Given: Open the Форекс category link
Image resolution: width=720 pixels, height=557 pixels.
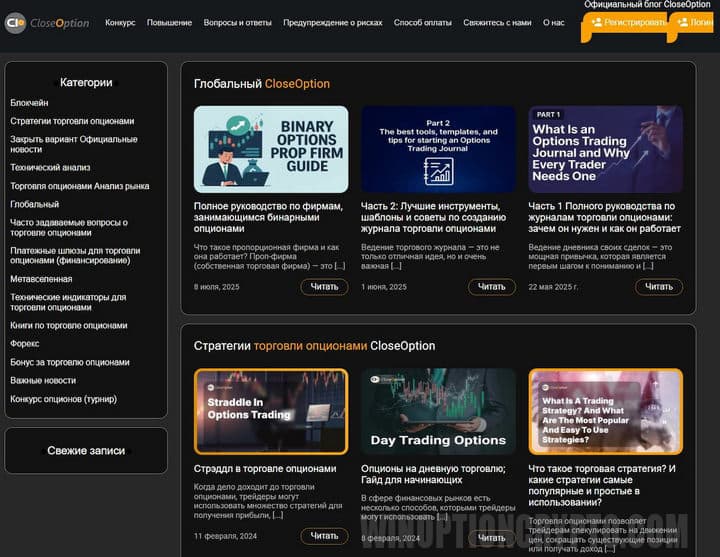Looking at the screenshot, I should (25, 344).
